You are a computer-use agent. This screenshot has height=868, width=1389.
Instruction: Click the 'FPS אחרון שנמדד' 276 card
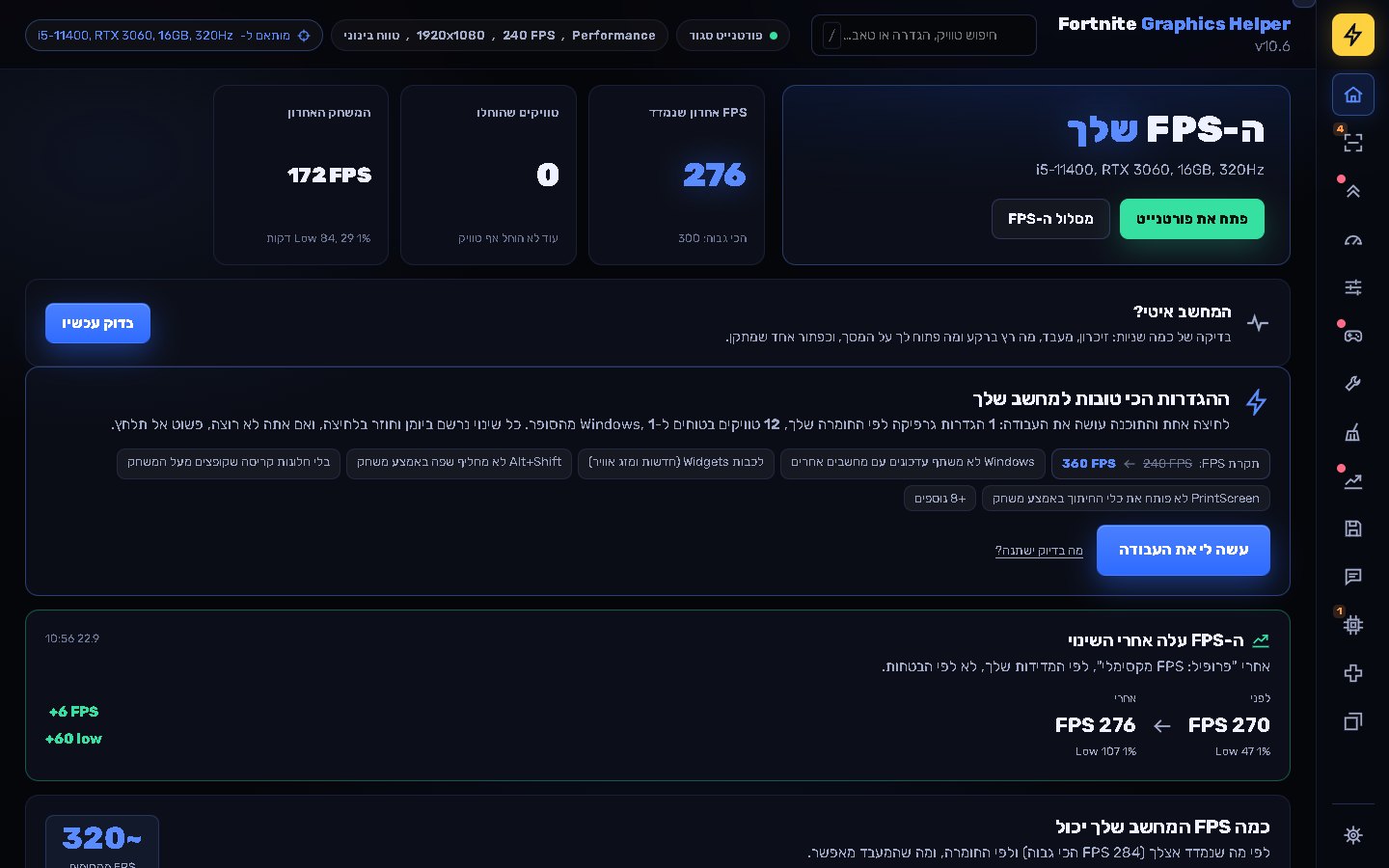pos(676,175)
